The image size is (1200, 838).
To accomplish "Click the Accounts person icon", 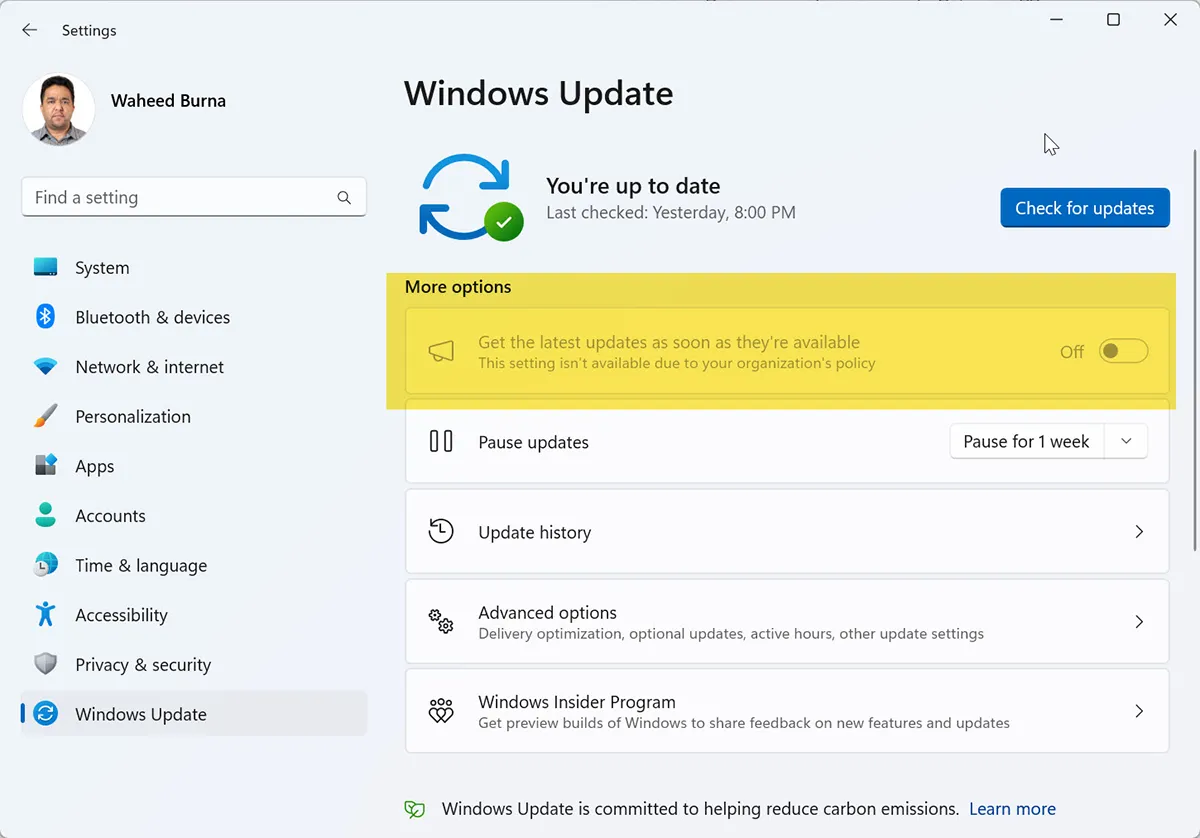I will click(45, 515).
